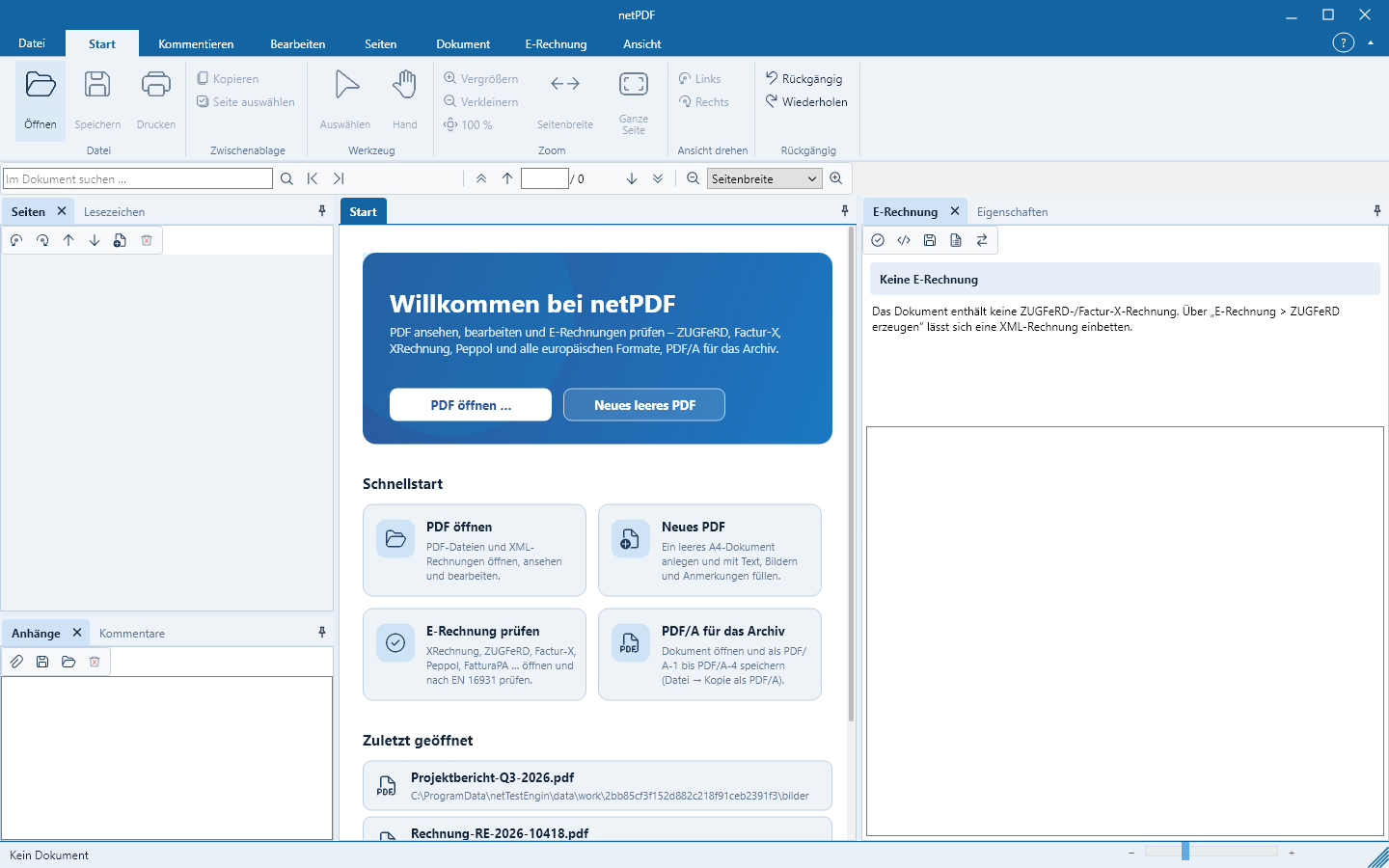Click the search magnifier icon beside search field
1389x868 pixels.
point(286,178)
